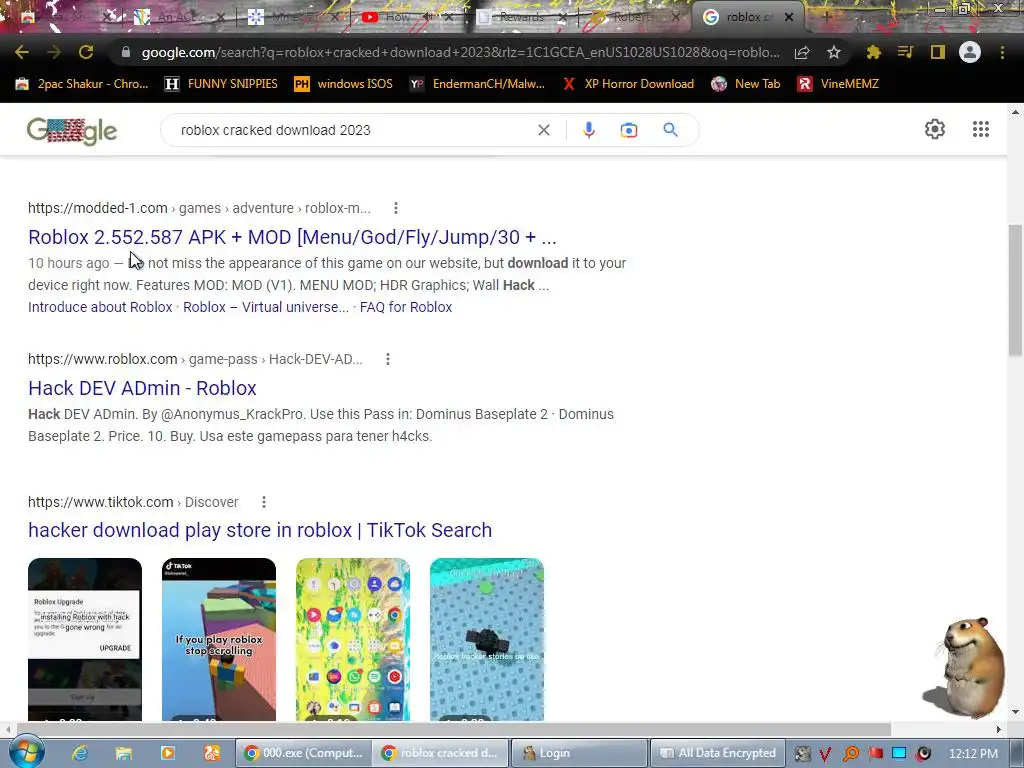Close the active roblox search tab
1024x768 pixels.
pos(789,17)
